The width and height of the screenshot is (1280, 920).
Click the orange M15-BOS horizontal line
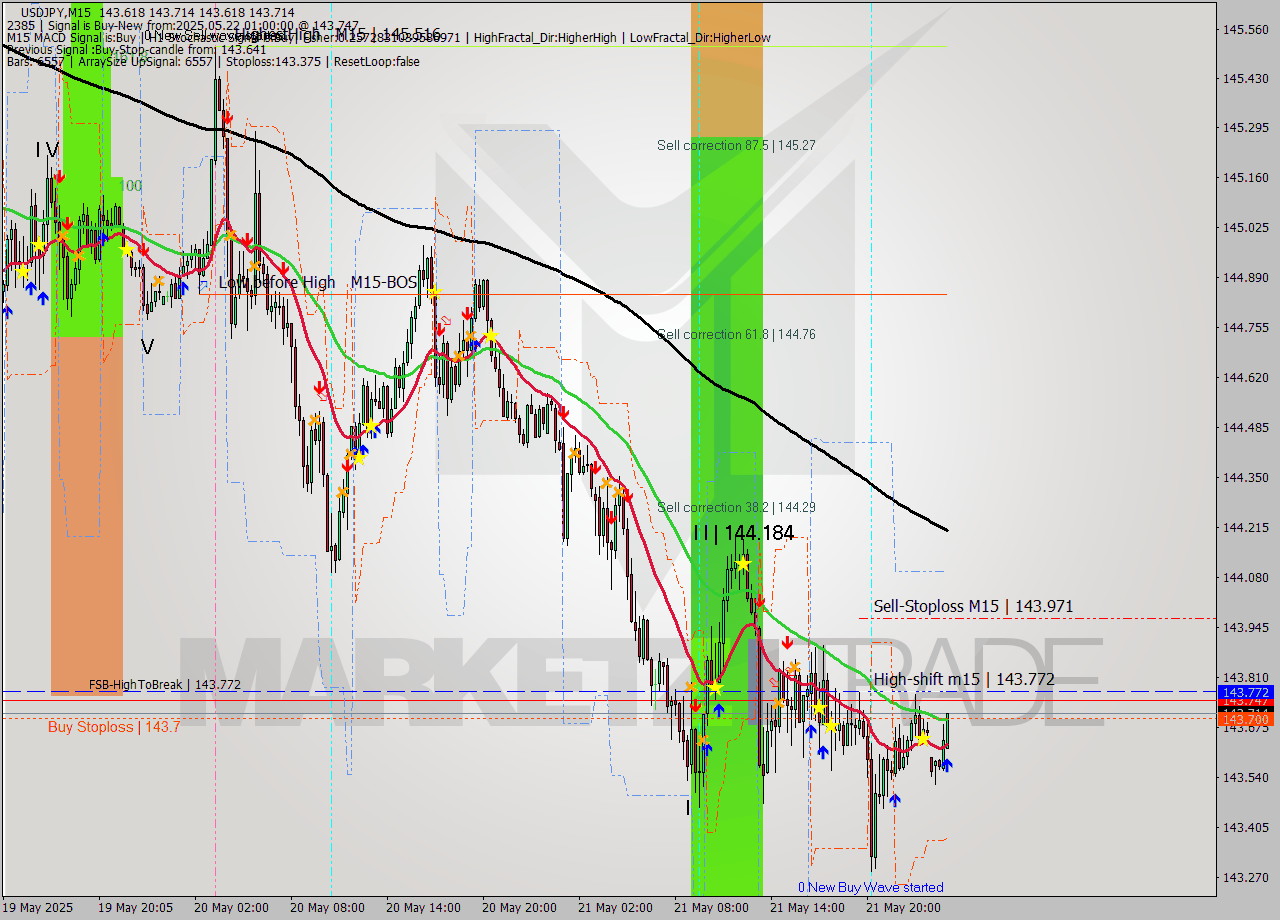point(600,293)
